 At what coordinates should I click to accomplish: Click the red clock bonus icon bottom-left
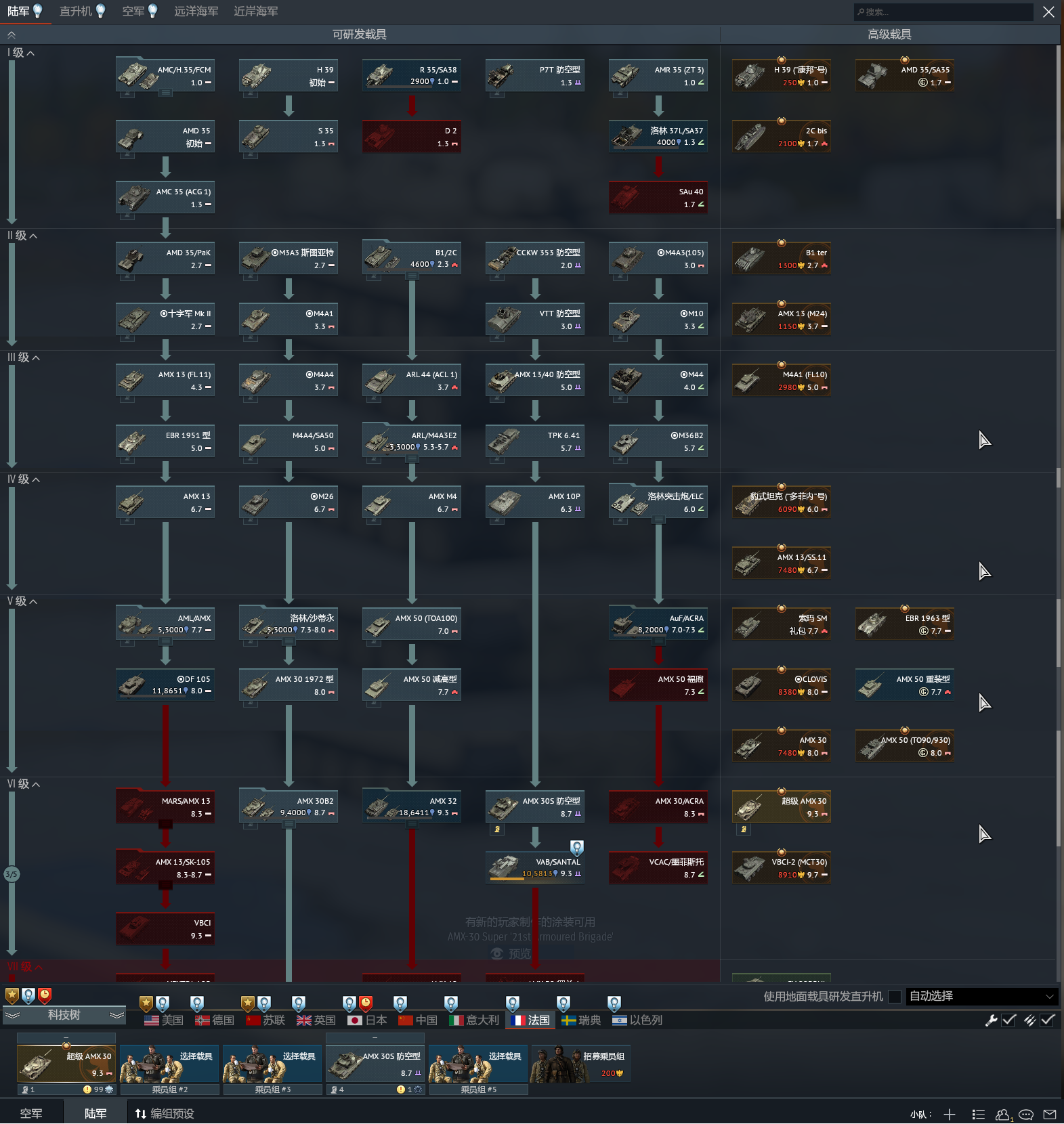45,996
